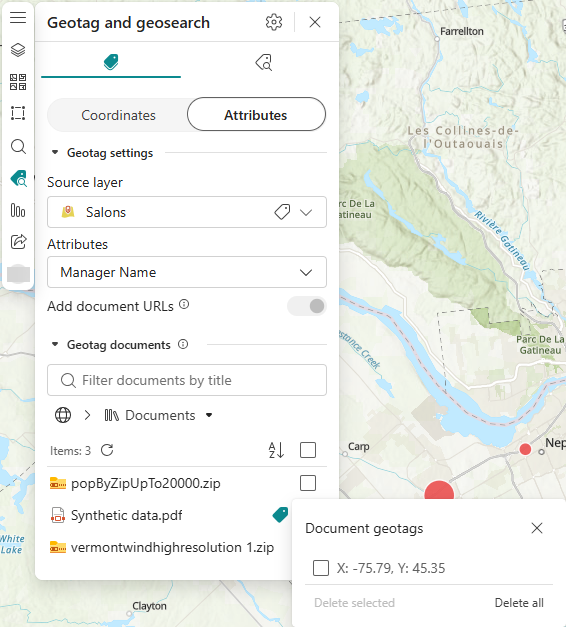Show info for Add document URLs
The image size is (566, 627).
coord(184,305)
